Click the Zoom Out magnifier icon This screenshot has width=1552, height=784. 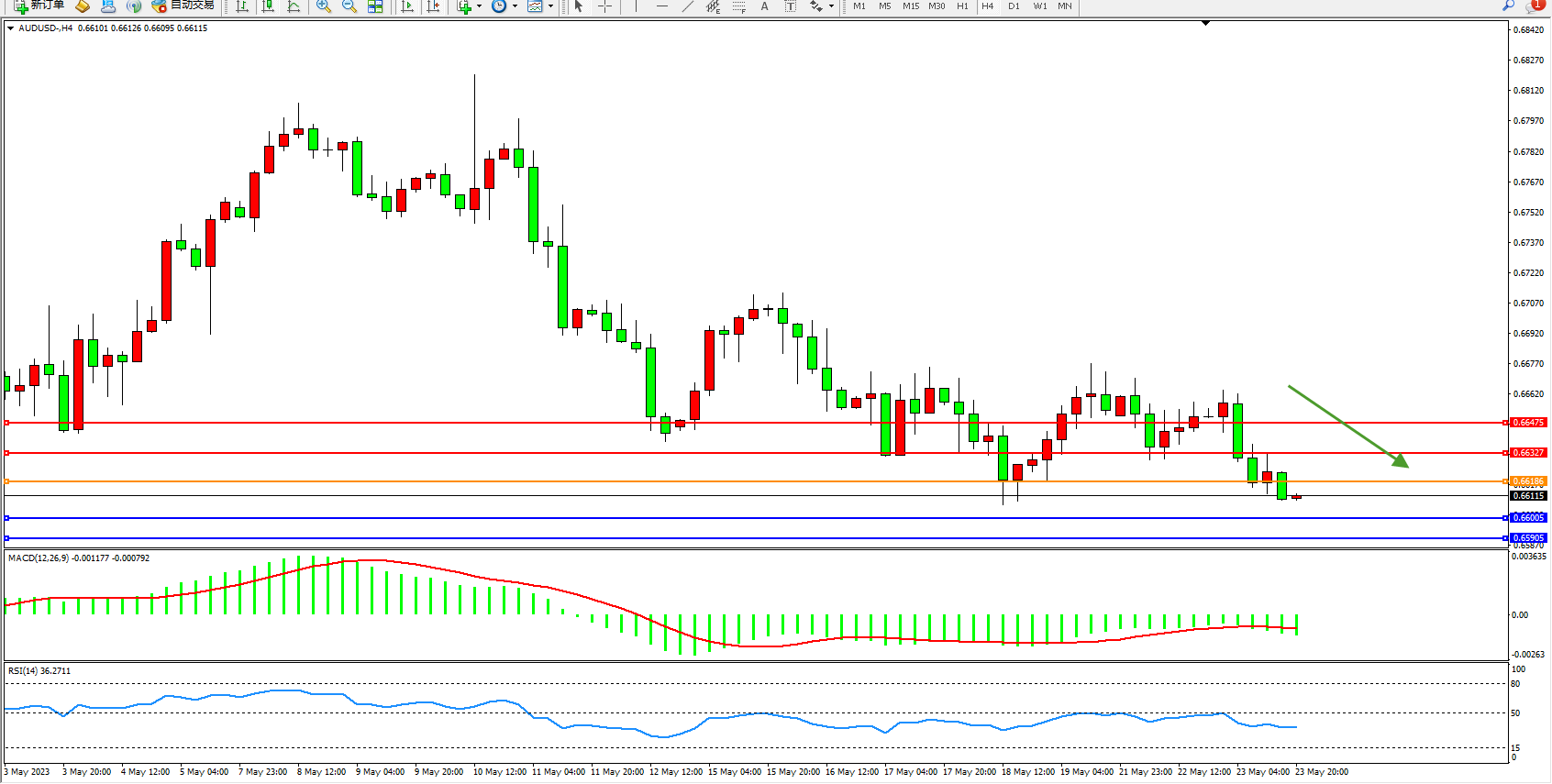pyautogui.click(x=349, y=6)
